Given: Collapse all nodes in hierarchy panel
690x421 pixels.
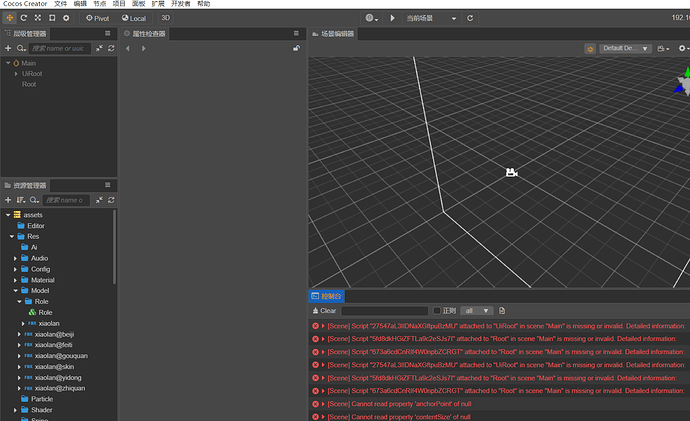Looking at the screenshot, I should (99, 48).
